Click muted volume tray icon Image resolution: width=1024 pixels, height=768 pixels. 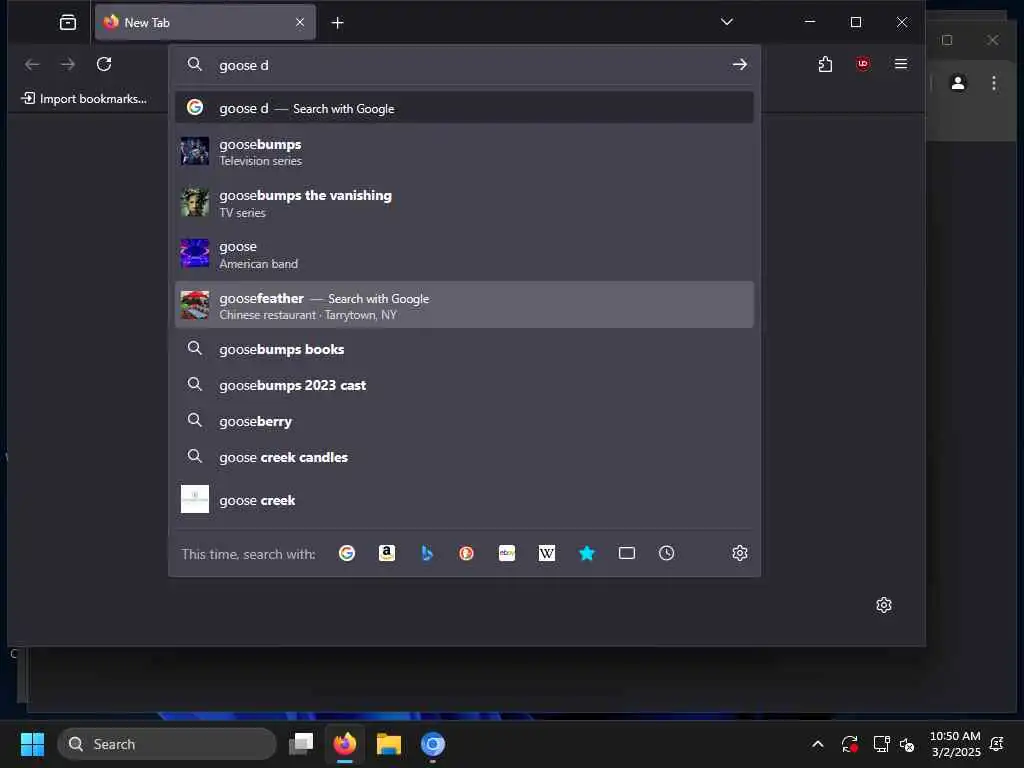click(x=906, y=744)
